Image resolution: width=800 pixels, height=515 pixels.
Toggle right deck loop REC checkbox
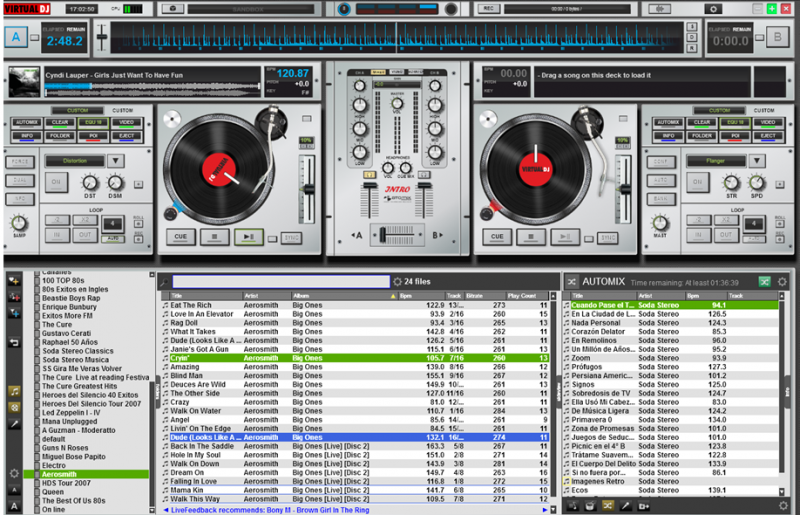coord(780,238)
